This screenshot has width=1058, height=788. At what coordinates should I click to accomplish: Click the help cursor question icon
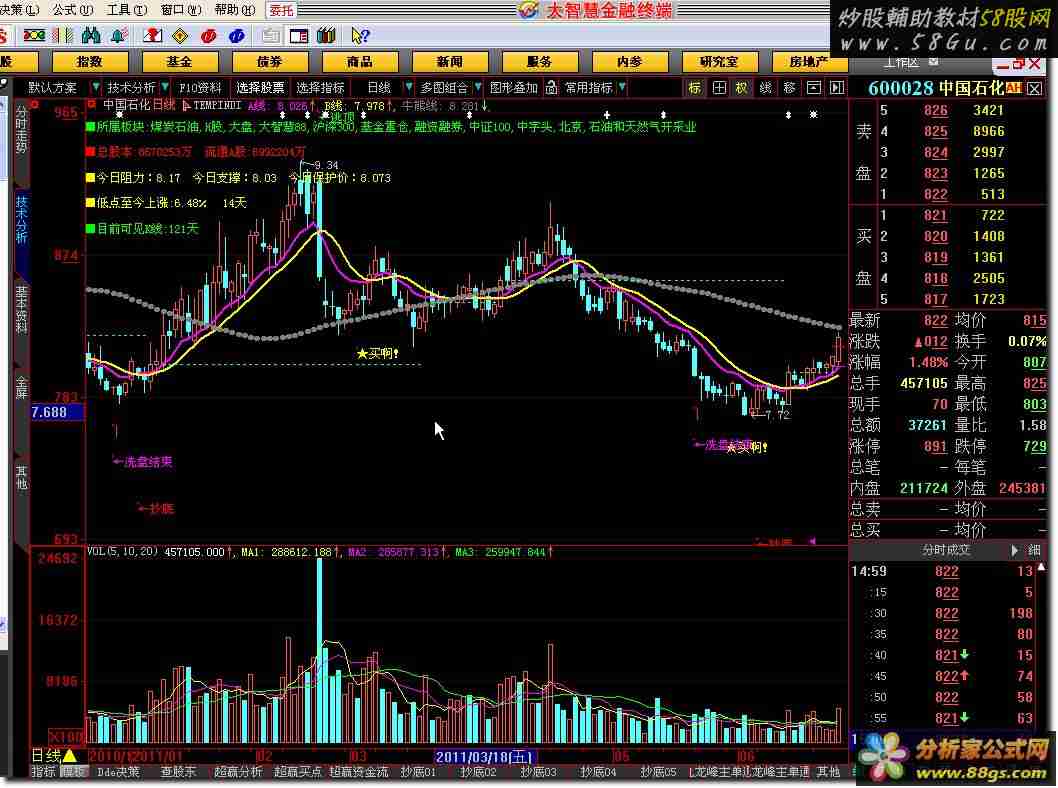coord(360,36)
